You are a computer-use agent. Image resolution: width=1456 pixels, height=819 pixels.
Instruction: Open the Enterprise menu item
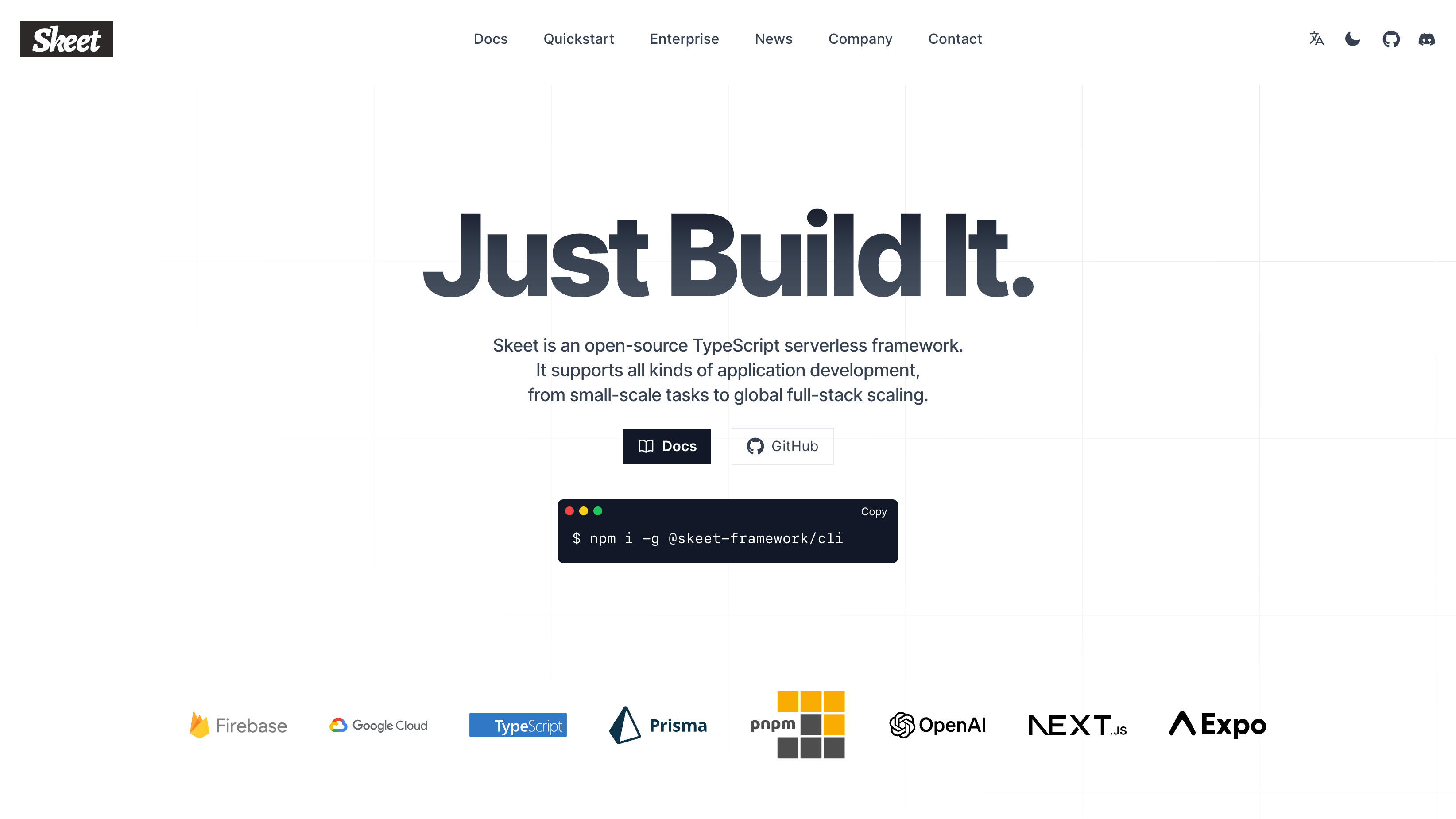684,39
